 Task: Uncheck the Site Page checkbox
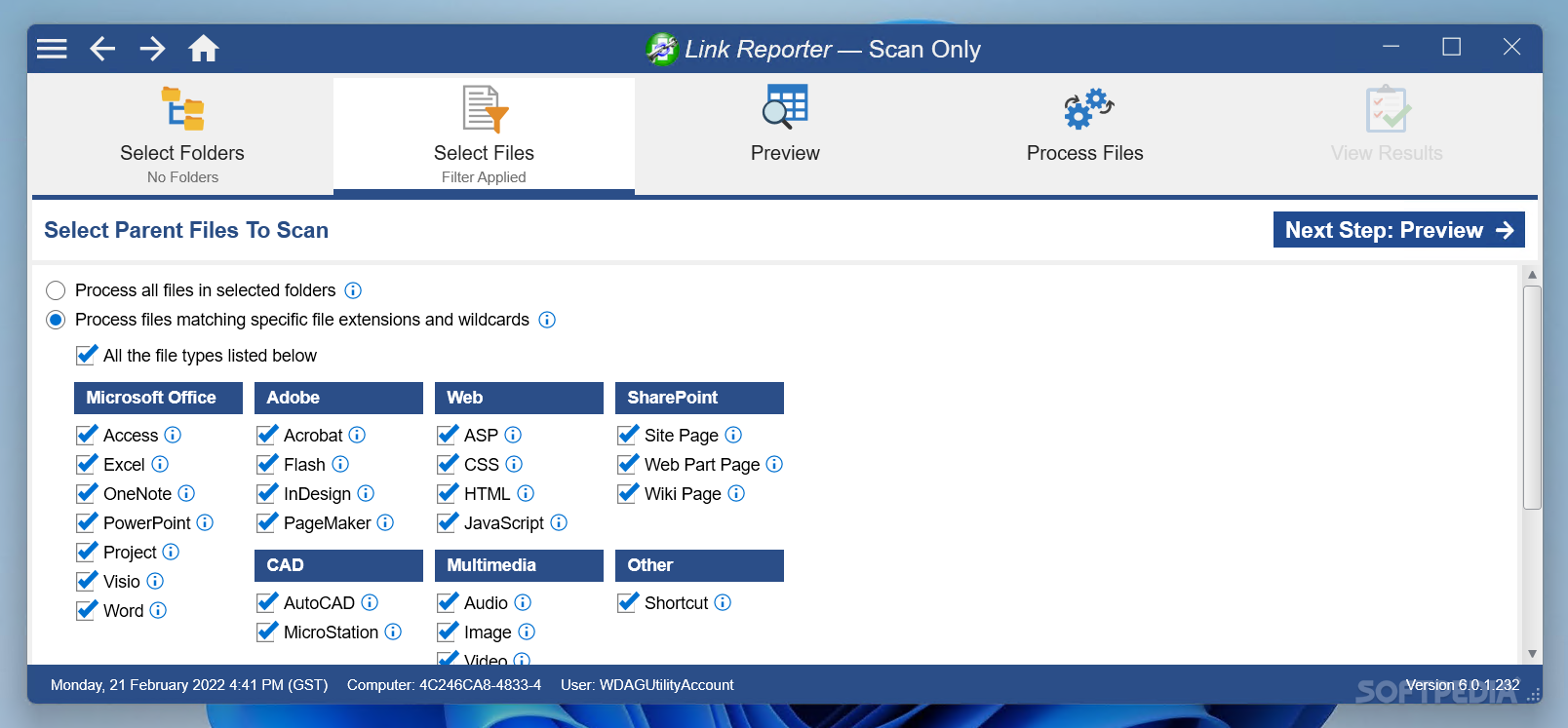(628, 435)
